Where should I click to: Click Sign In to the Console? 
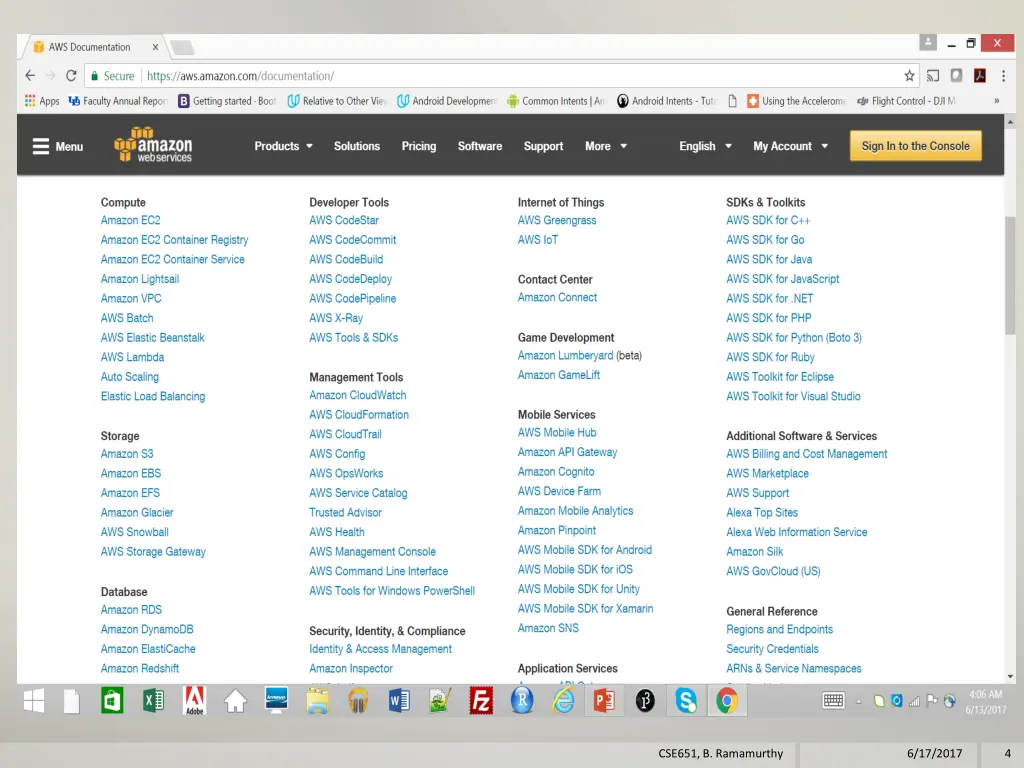click(916, 146)
